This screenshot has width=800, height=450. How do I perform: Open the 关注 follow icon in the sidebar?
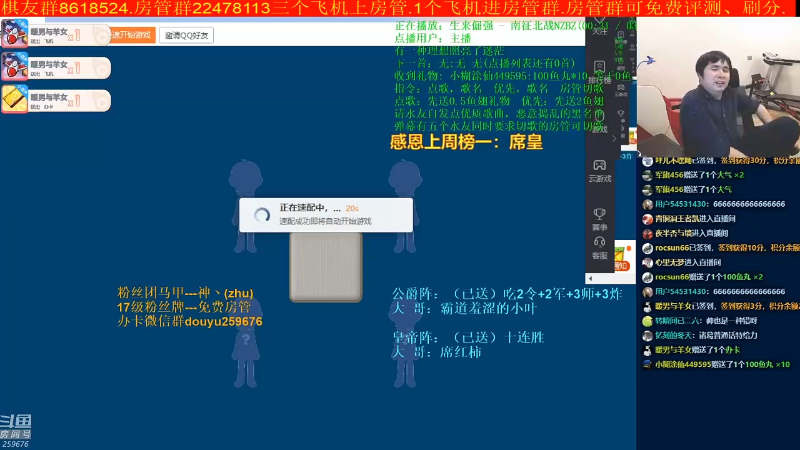click(x=599, y=27)
